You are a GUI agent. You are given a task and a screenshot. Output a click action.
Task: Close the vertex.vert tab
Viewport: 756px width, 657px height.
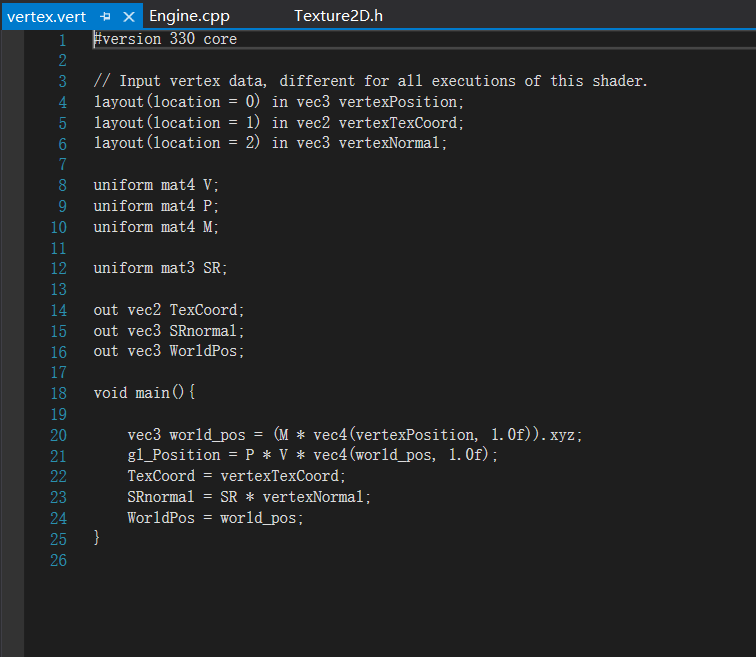(x=128, y=17)
